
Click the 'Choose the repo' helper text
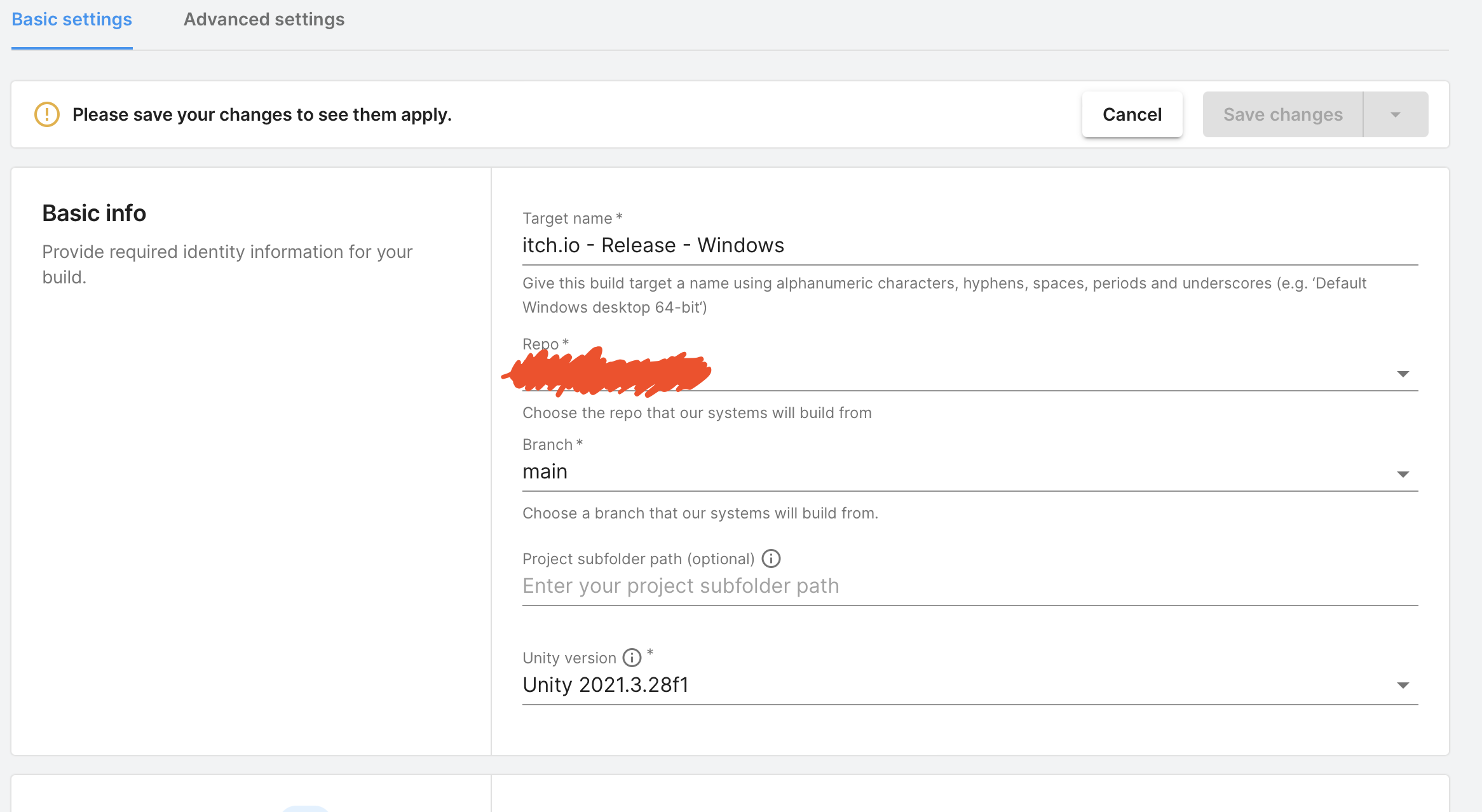(697, 413)
